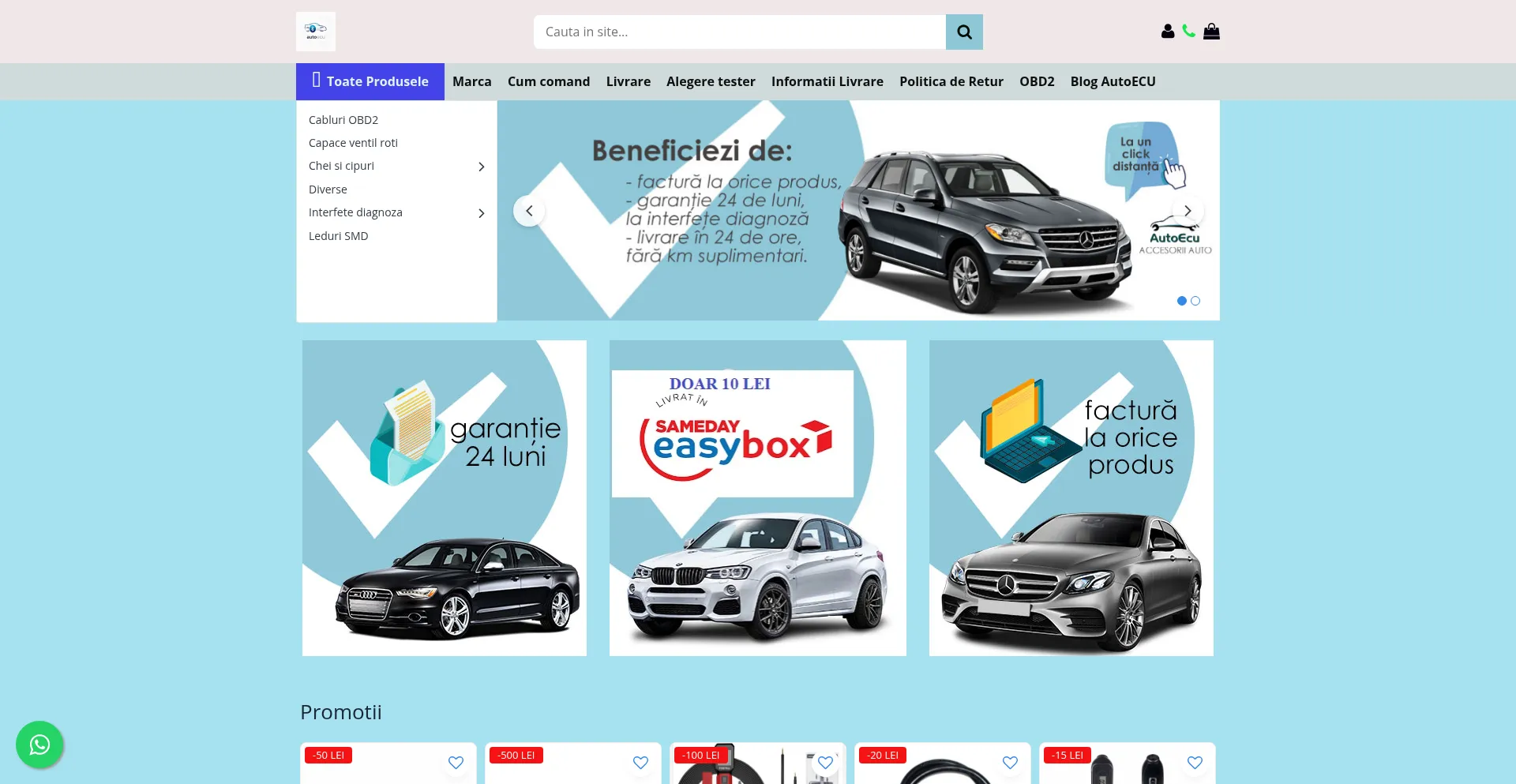This screenshot has height=784, width=1516.
Task: Favorite the -50 LEI promo product
Action: [x=456, y=763]
